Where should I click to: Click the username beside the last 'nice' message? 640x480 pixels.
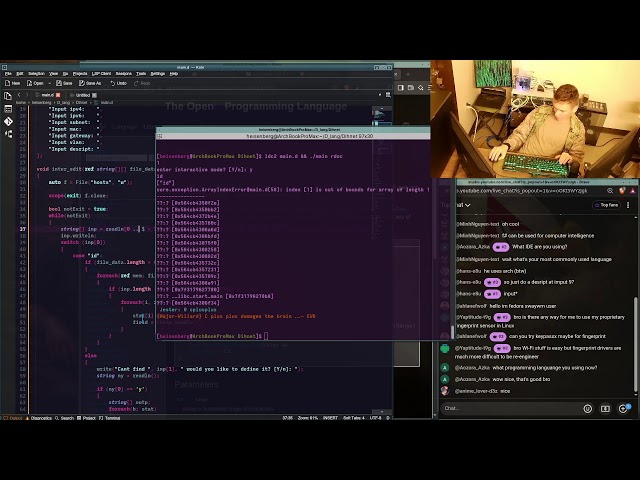point(476,391)
